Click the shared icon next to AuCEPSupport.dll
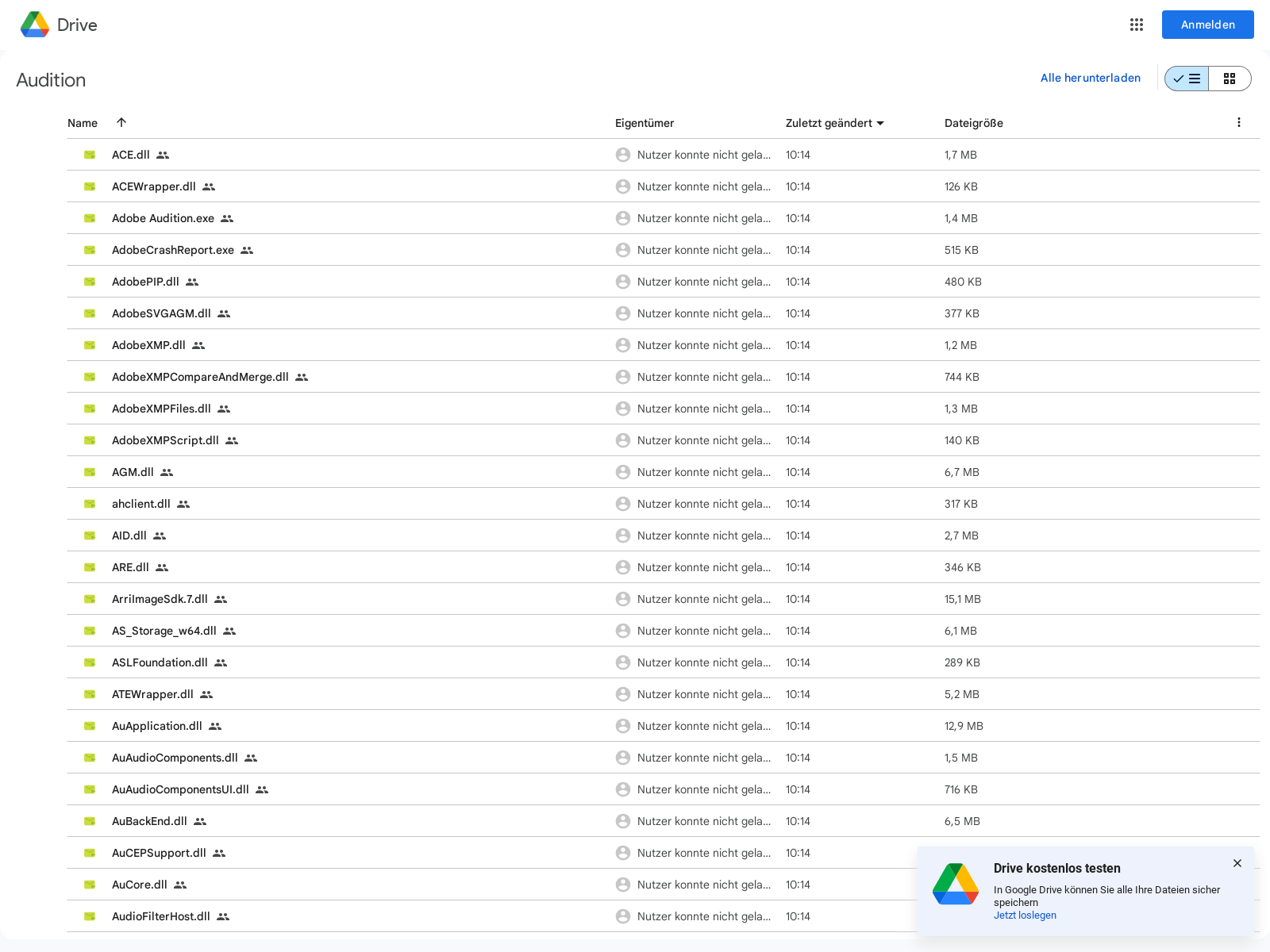Image resolution: width=1270 pixels, height=952 pixels. (x=219, y=853)
